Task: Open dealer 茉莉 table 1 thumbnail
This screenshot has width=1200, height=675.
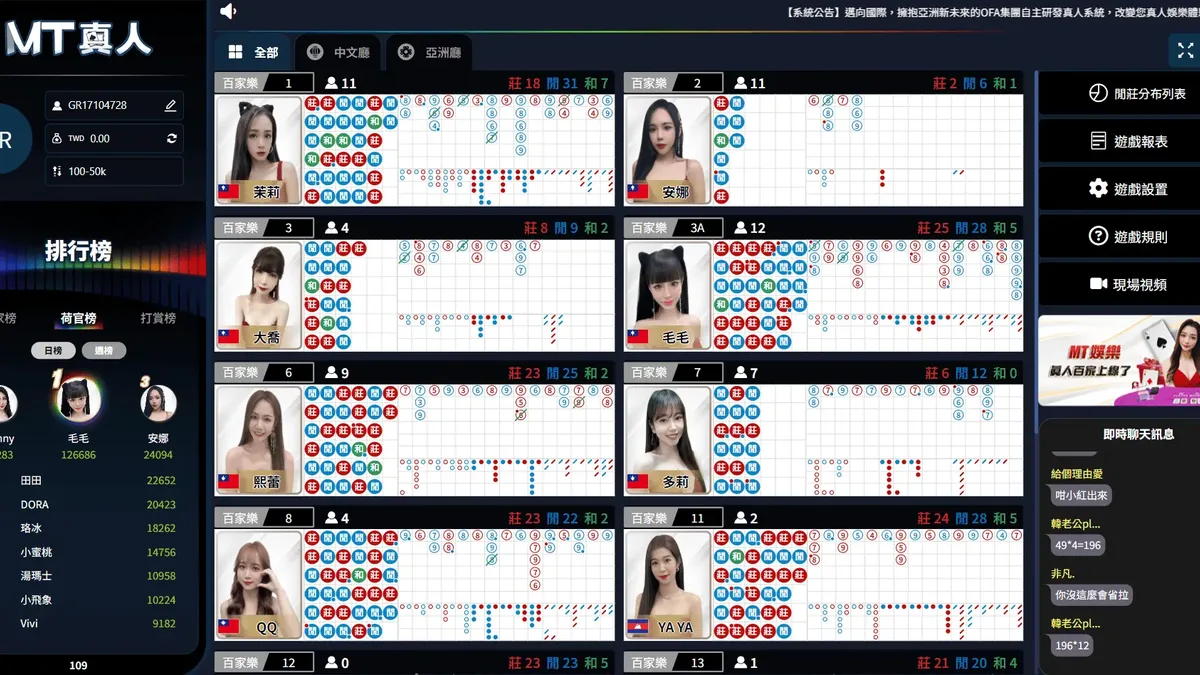Action: point(259,151)
